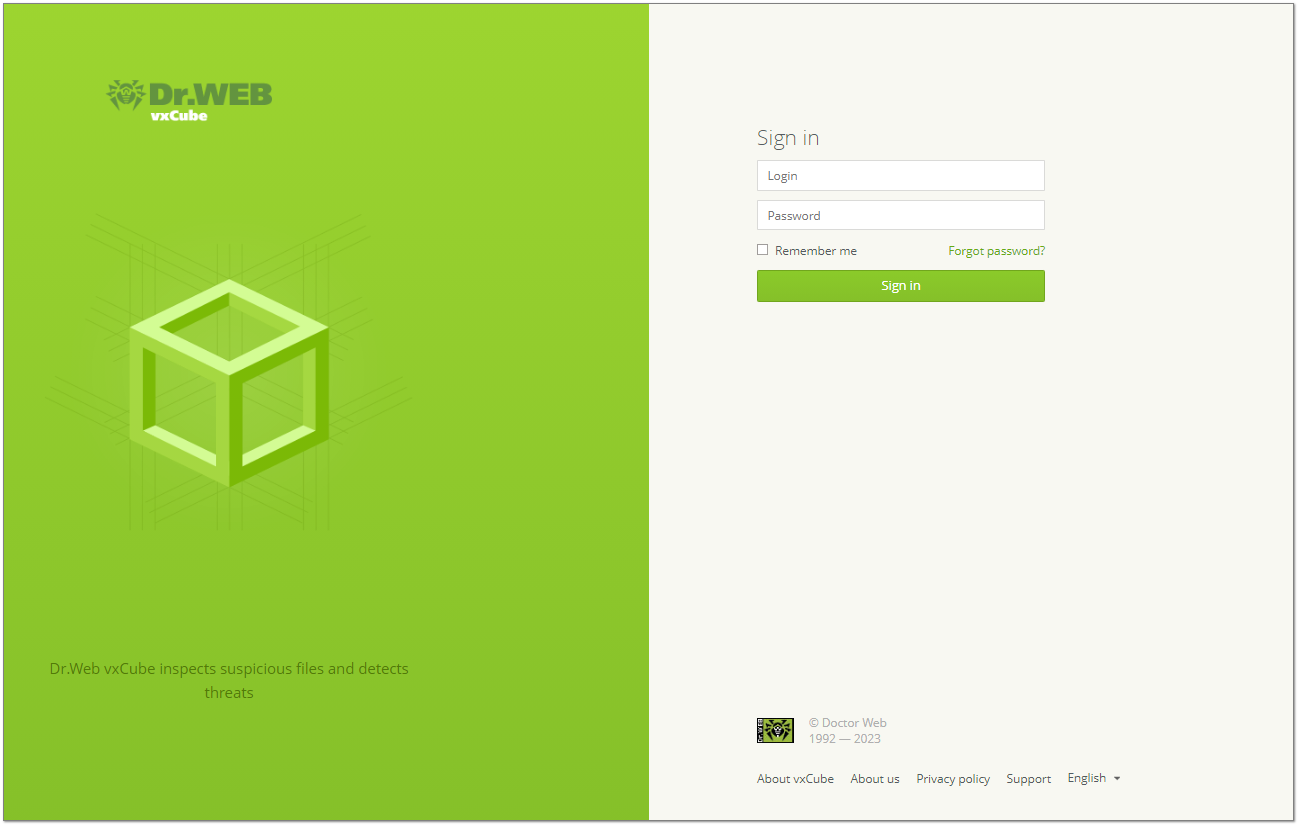This screenshot has width=1299, height=826.
Task: Expand the English language dropdown
Action: coord(1094,778)
